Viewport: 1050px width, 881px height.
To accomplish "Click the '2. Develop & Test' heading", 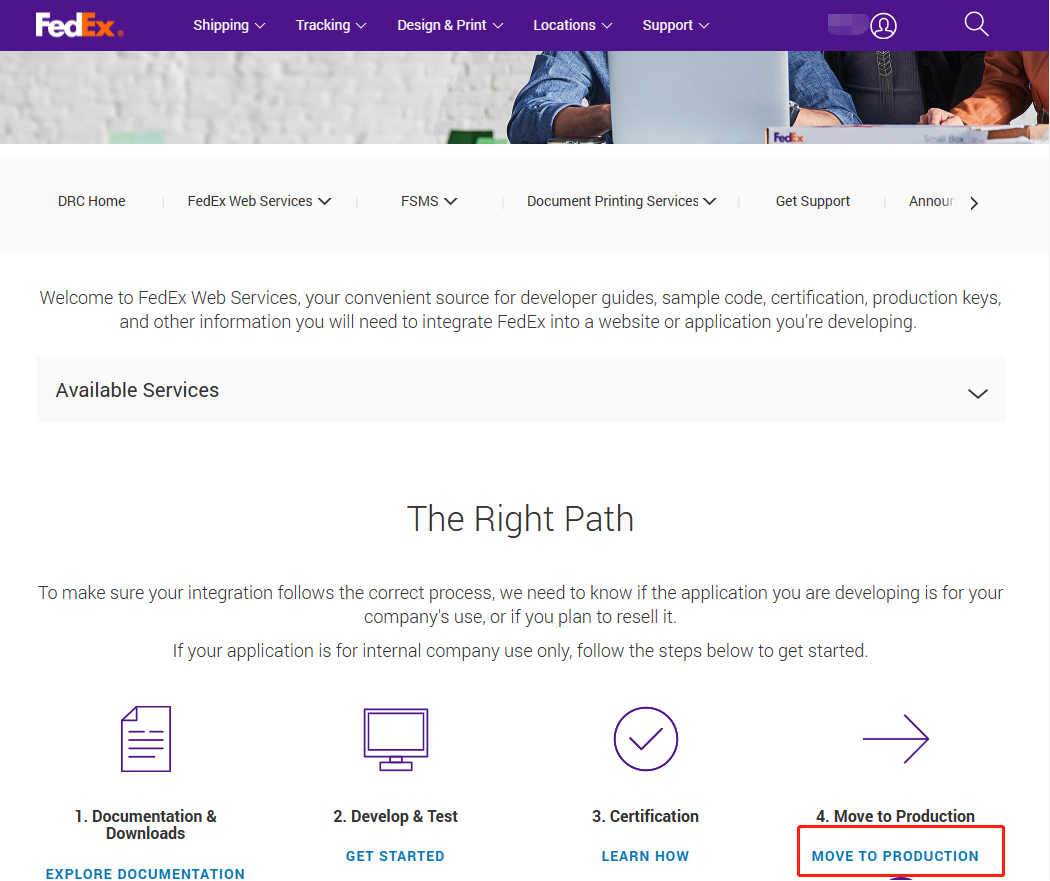I will point(395,816).
